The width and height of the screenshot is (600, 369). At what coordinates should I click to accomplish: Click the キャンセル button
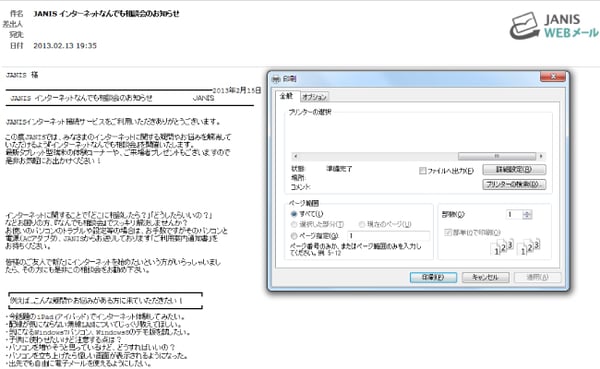click(485, 277)
